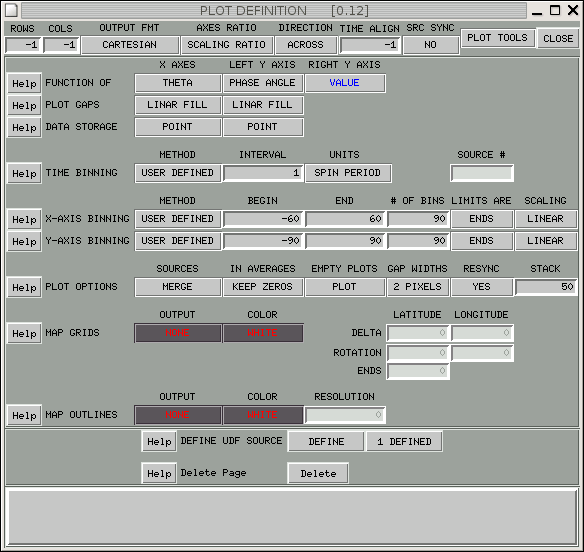Click Y-axis BEGIN field showing -90
The image size is (584, 552).
coord(263,241)
